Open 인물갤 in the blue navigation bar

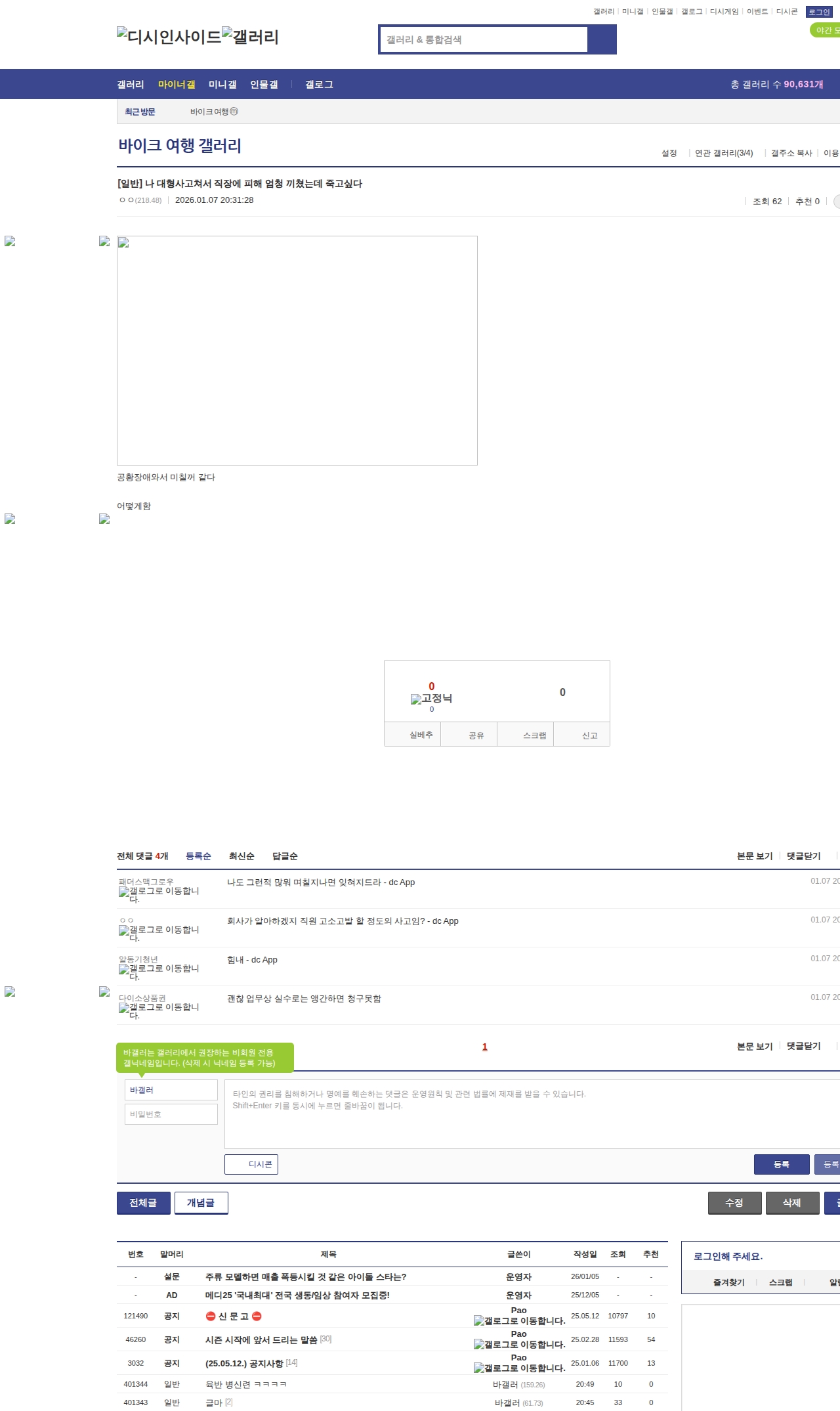click(264, 84)
